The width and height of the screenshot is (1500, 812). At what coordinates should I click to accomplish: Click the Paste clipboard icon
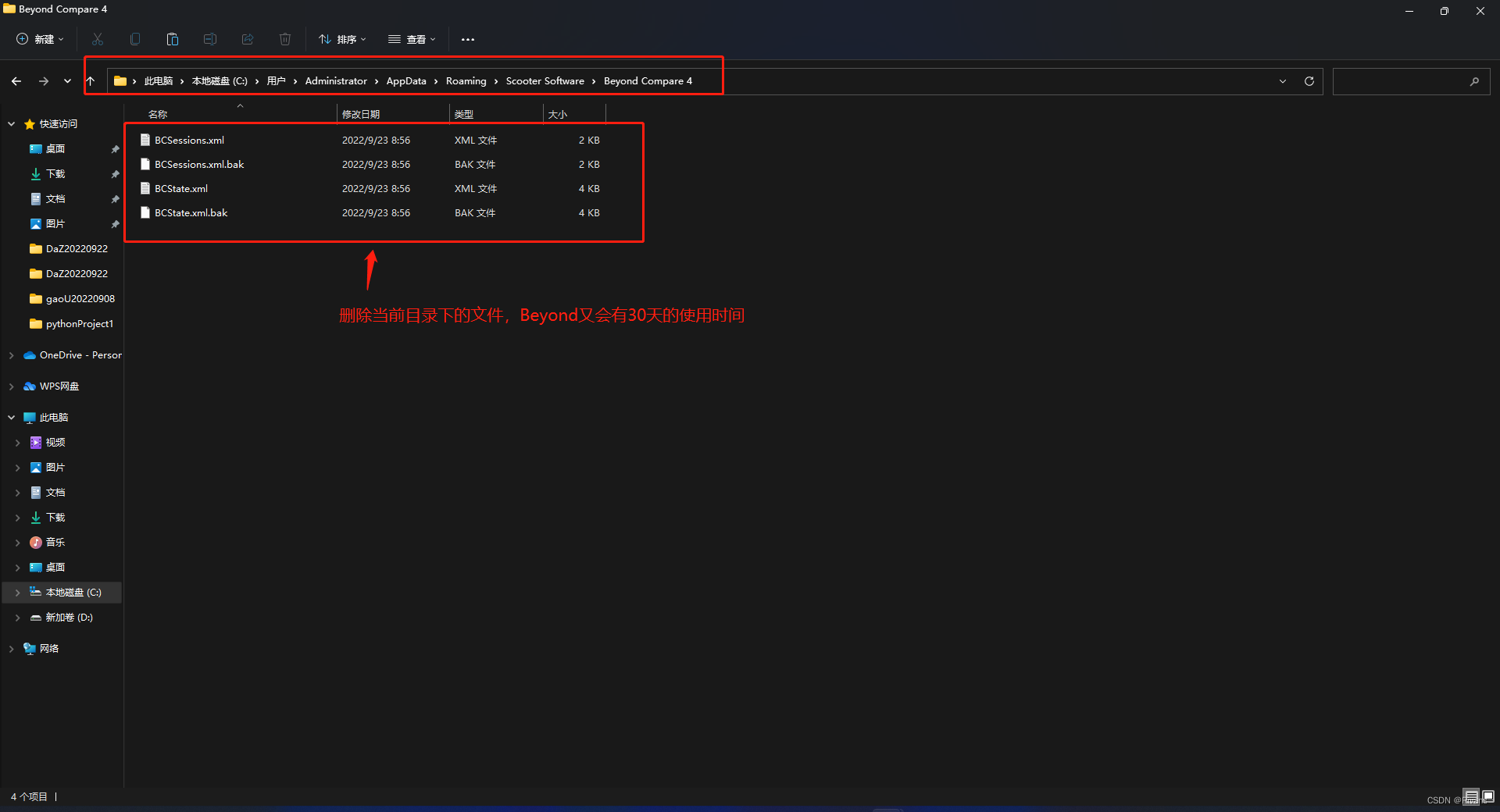173,39
